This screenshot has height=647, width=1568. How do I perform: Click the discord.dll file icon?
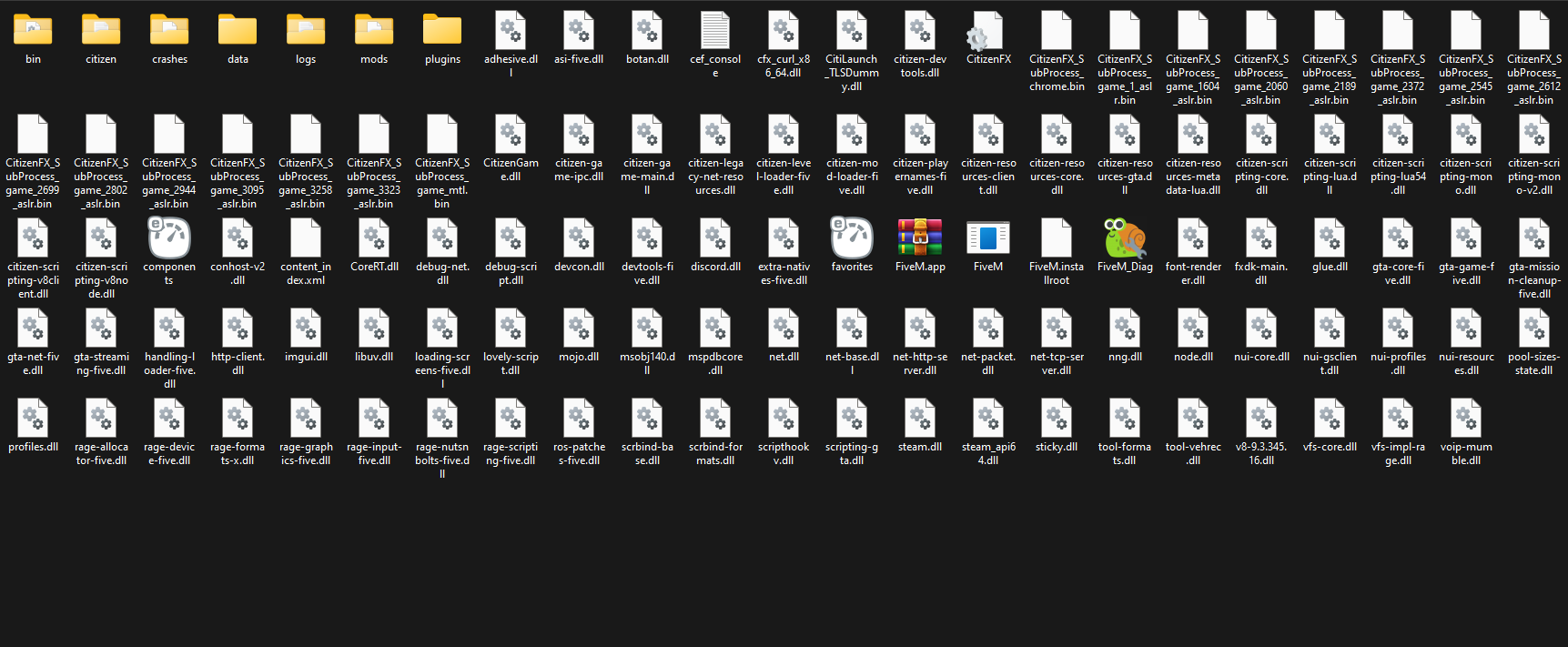[715, 238]
